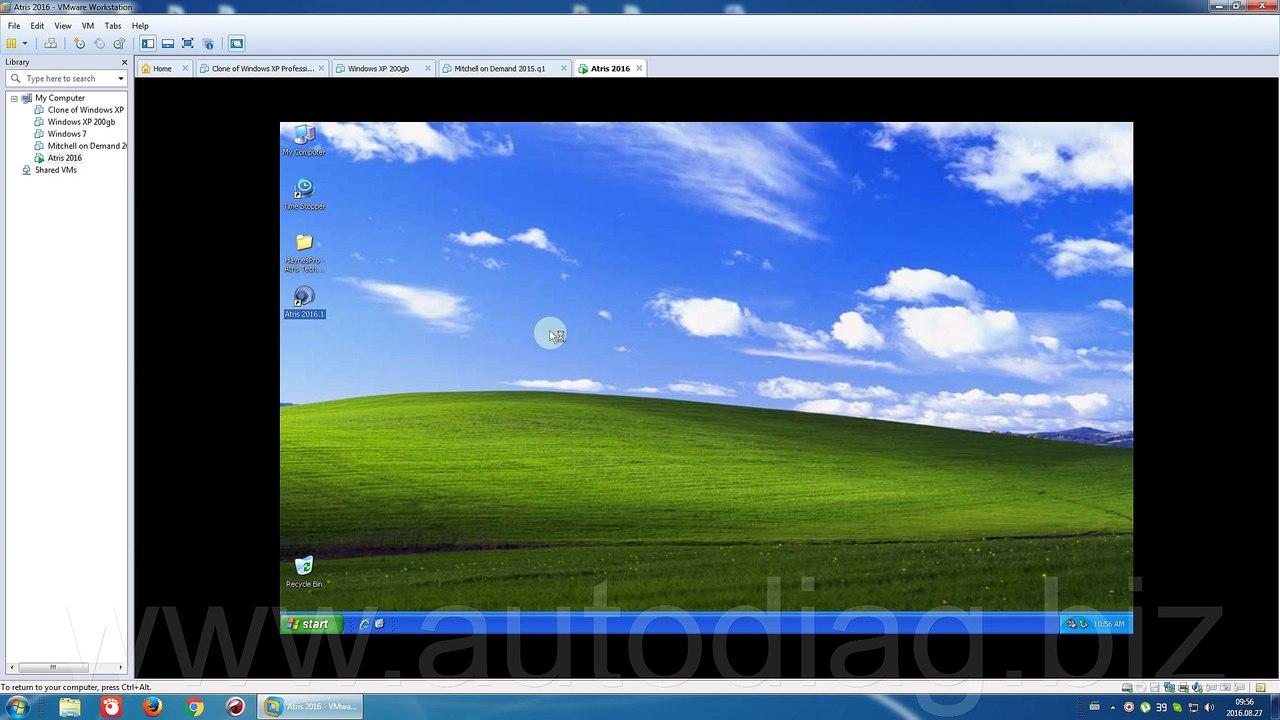Click the library search input field
The height and width of the screenshot is (720, 1280).
(68, 79)
